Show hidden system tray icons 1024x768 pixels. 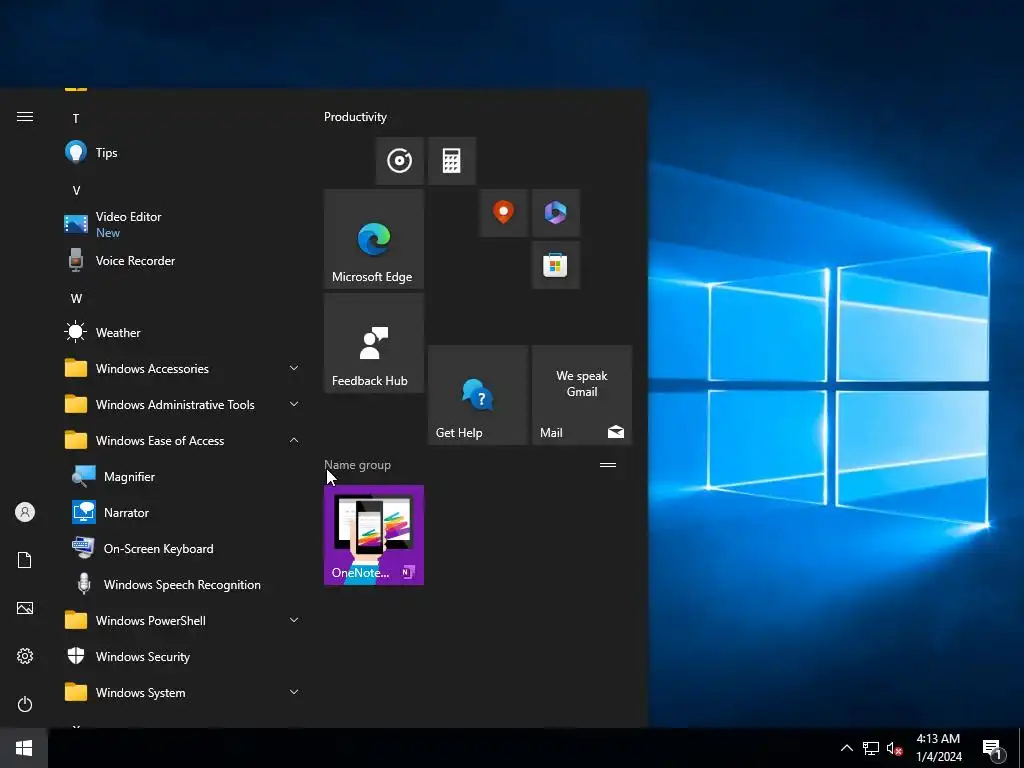point(846,748)
